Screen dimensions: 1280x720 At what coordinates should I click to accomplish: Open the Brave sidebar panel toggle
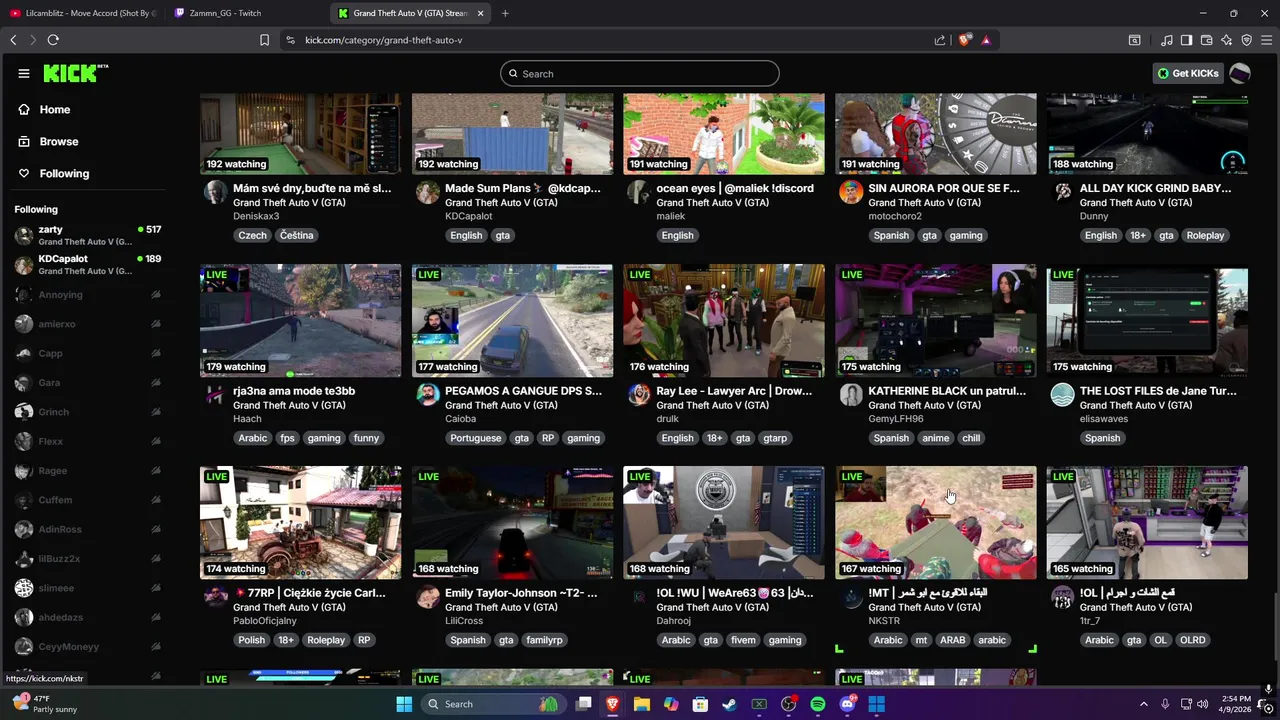1186,40
